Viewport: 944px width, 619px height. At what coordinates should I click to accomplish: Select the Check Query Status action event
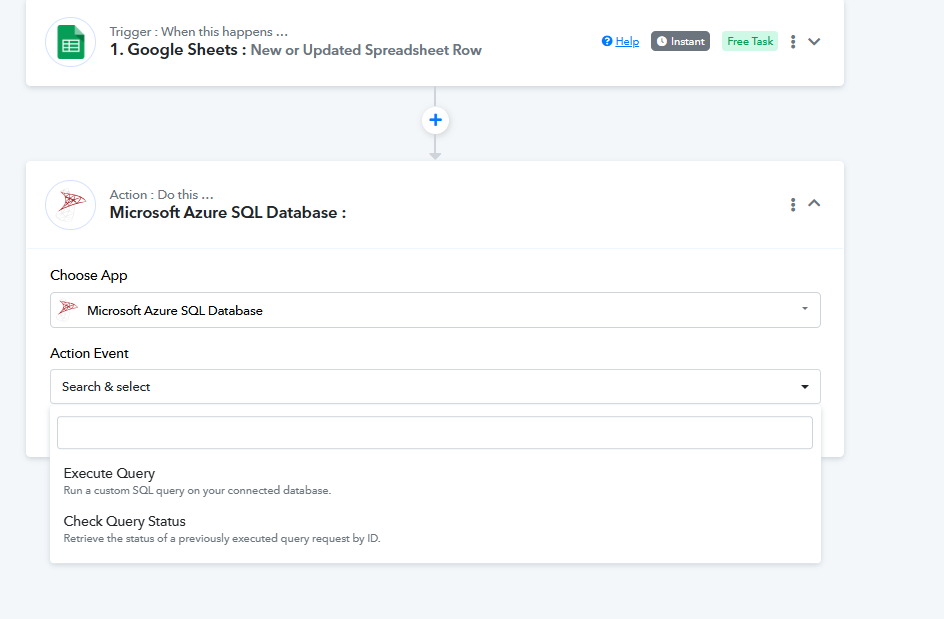[x=435, y=529]
